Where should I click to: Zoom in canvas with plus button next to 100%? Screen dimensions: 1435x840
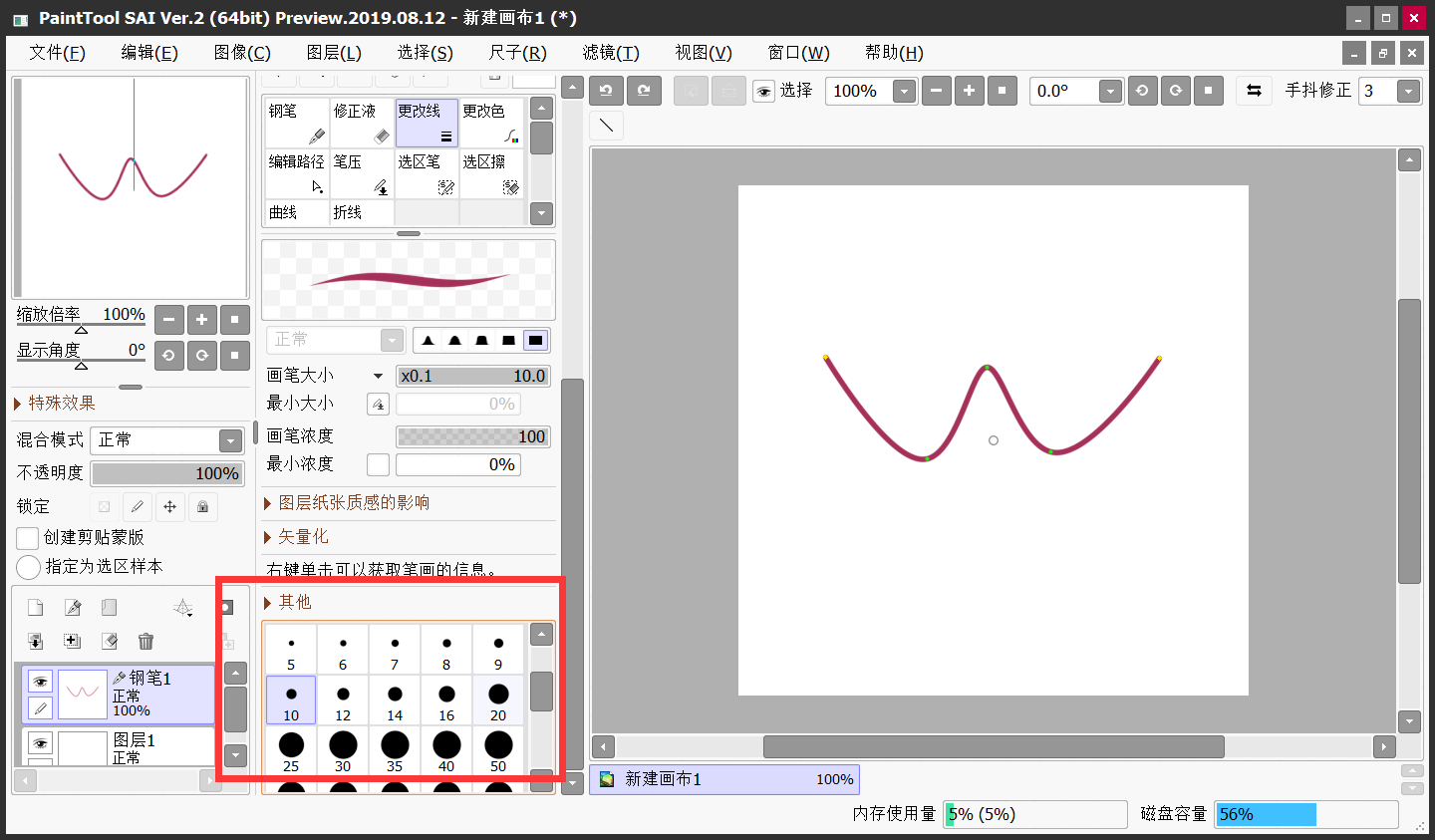click(x=969, y=91)
